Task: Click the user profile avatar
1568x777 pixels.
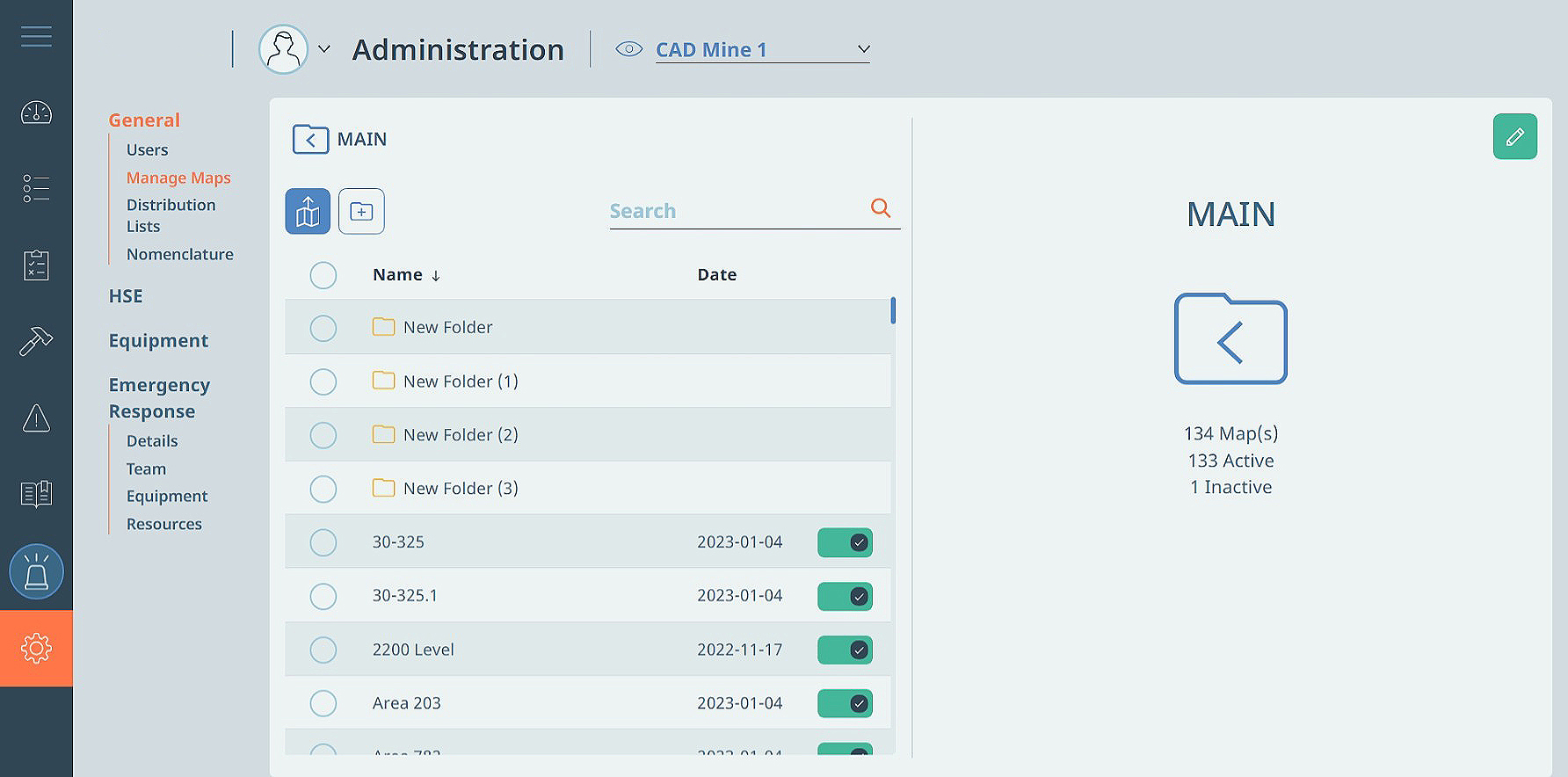Action: pos(283,49)
